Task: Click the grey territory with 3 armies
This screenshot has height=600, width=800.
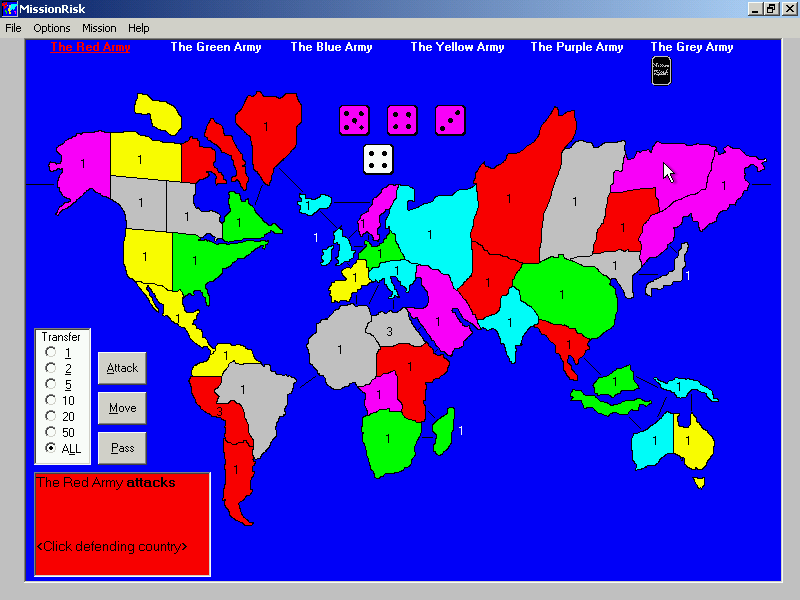Action: pyautogui.click(x=392, y=331)
